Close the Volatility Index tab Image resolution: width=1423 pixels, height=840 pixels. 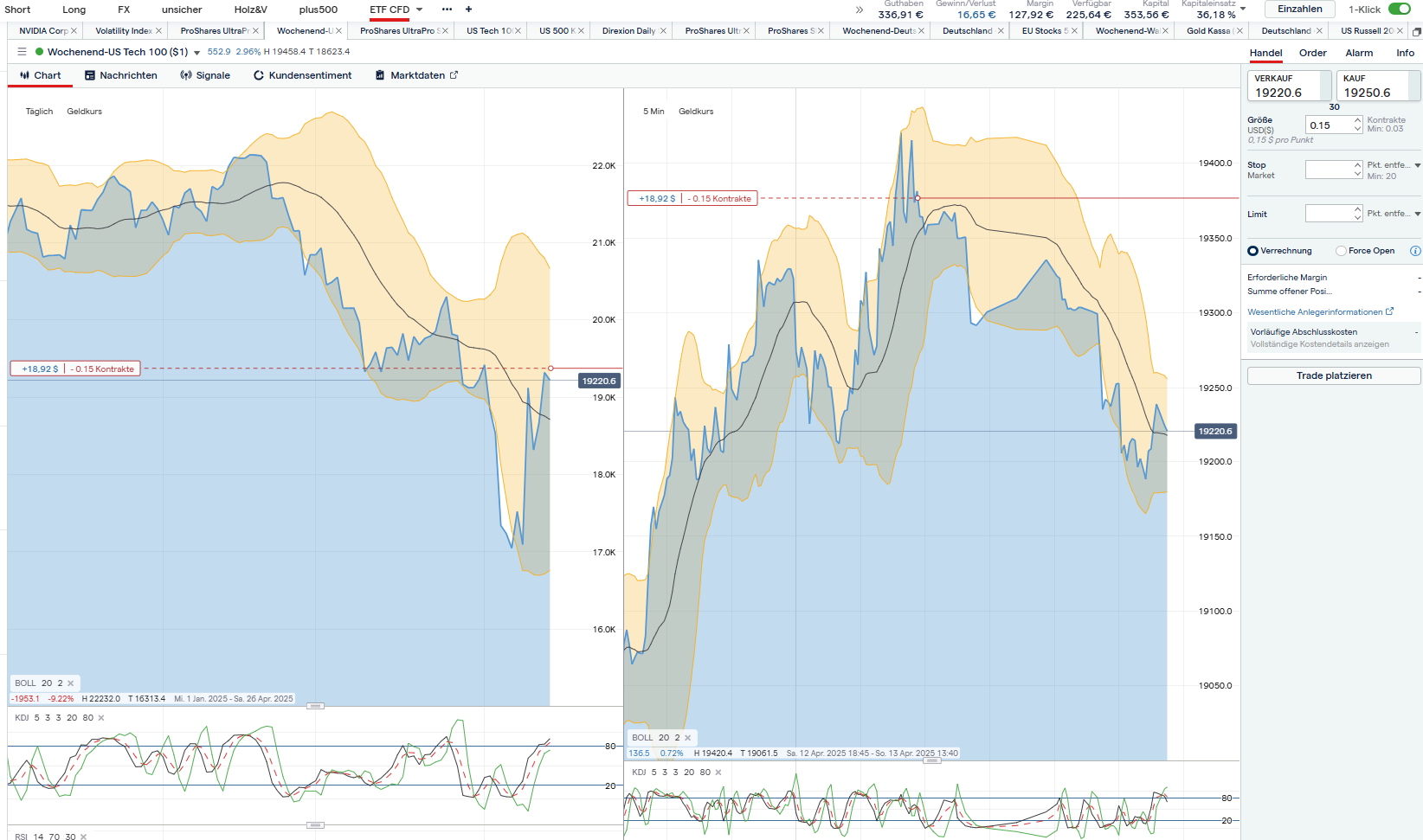[x=158, y=31]
